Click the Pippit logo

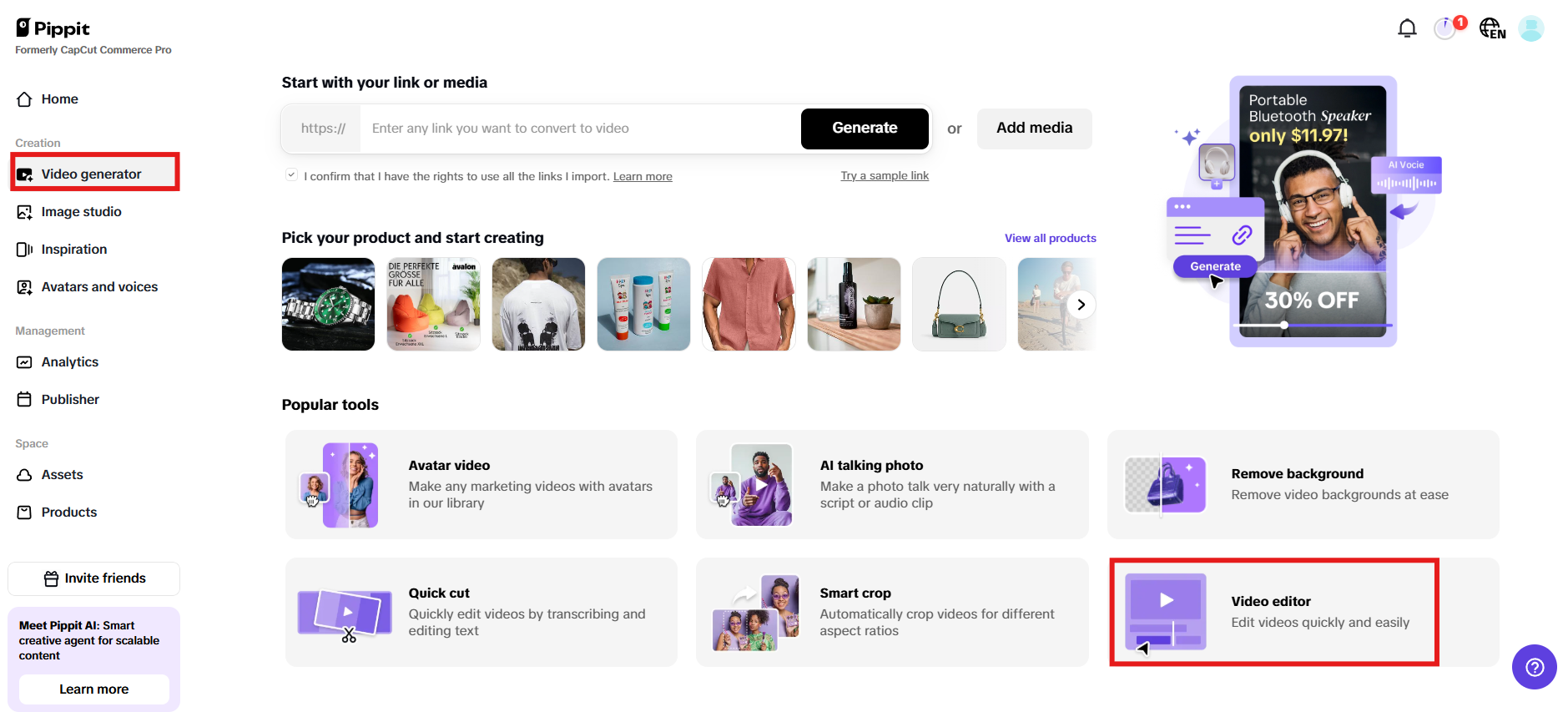[52, 28]
